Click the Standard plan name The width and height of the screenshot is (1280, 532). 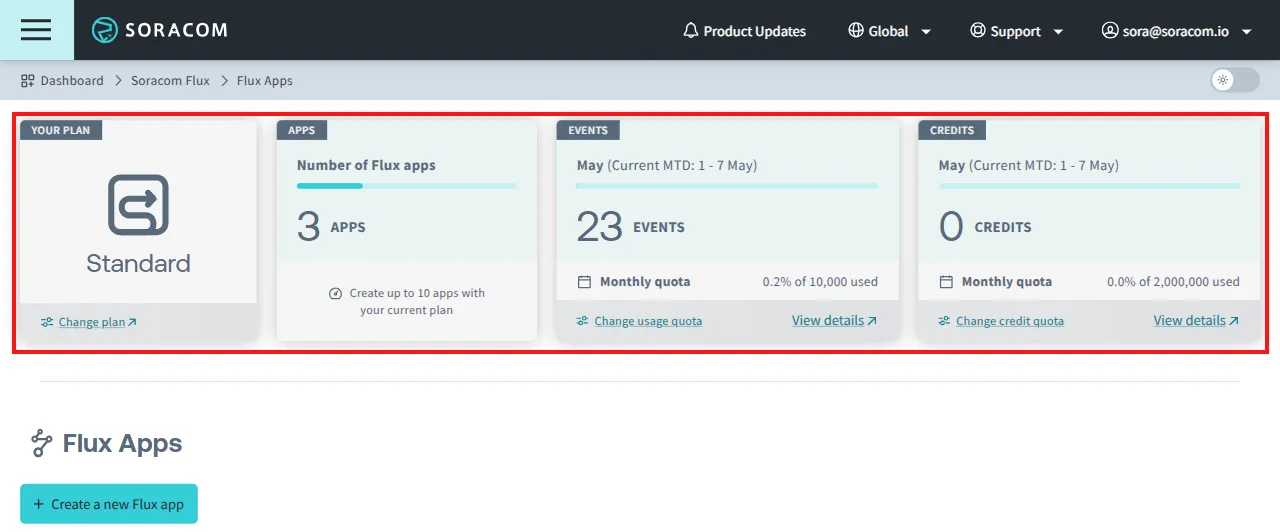click(x=138, y=263)
